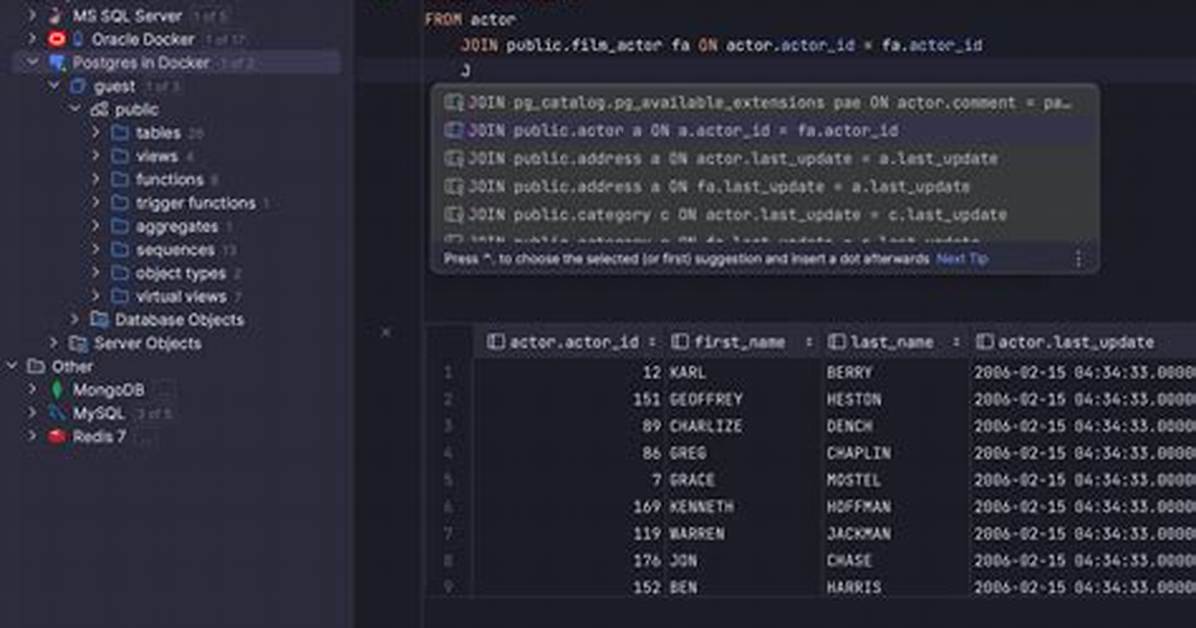
Task: Click the Server Objects folder icon
Action: (78, 343)
